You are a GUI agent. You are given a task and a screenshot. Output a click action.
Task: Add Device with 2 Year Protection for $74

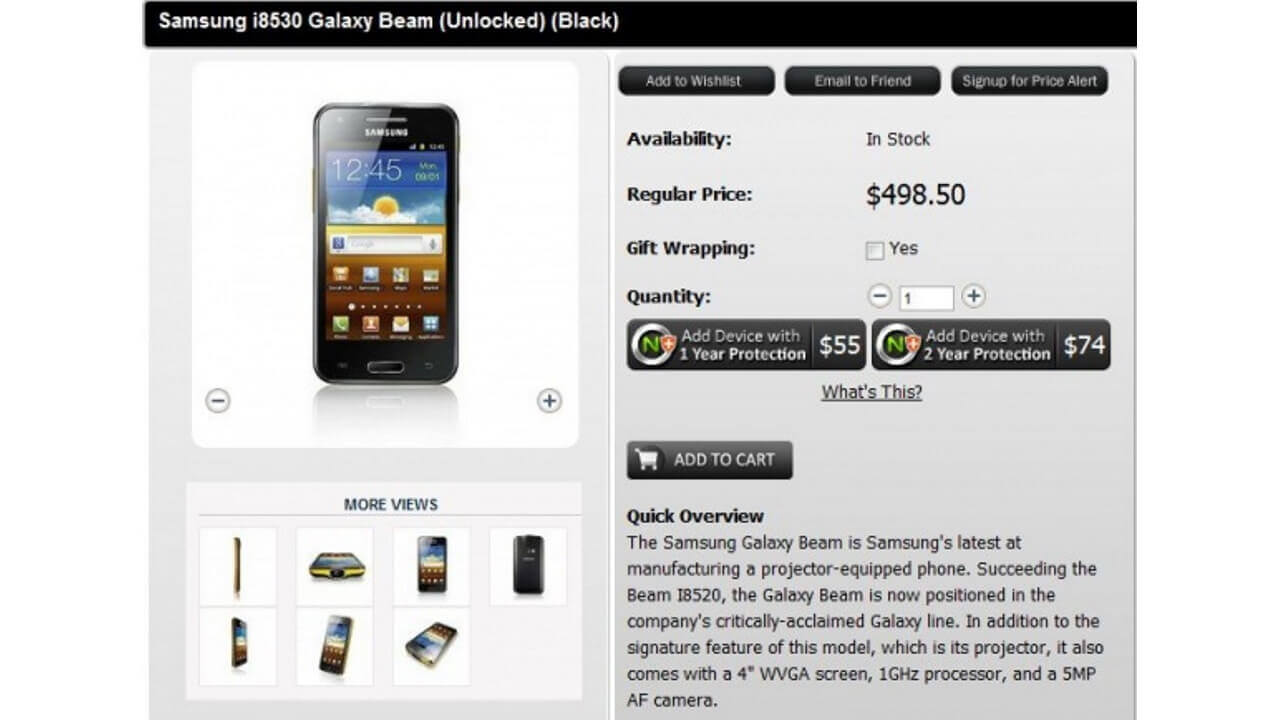(991, 345)
